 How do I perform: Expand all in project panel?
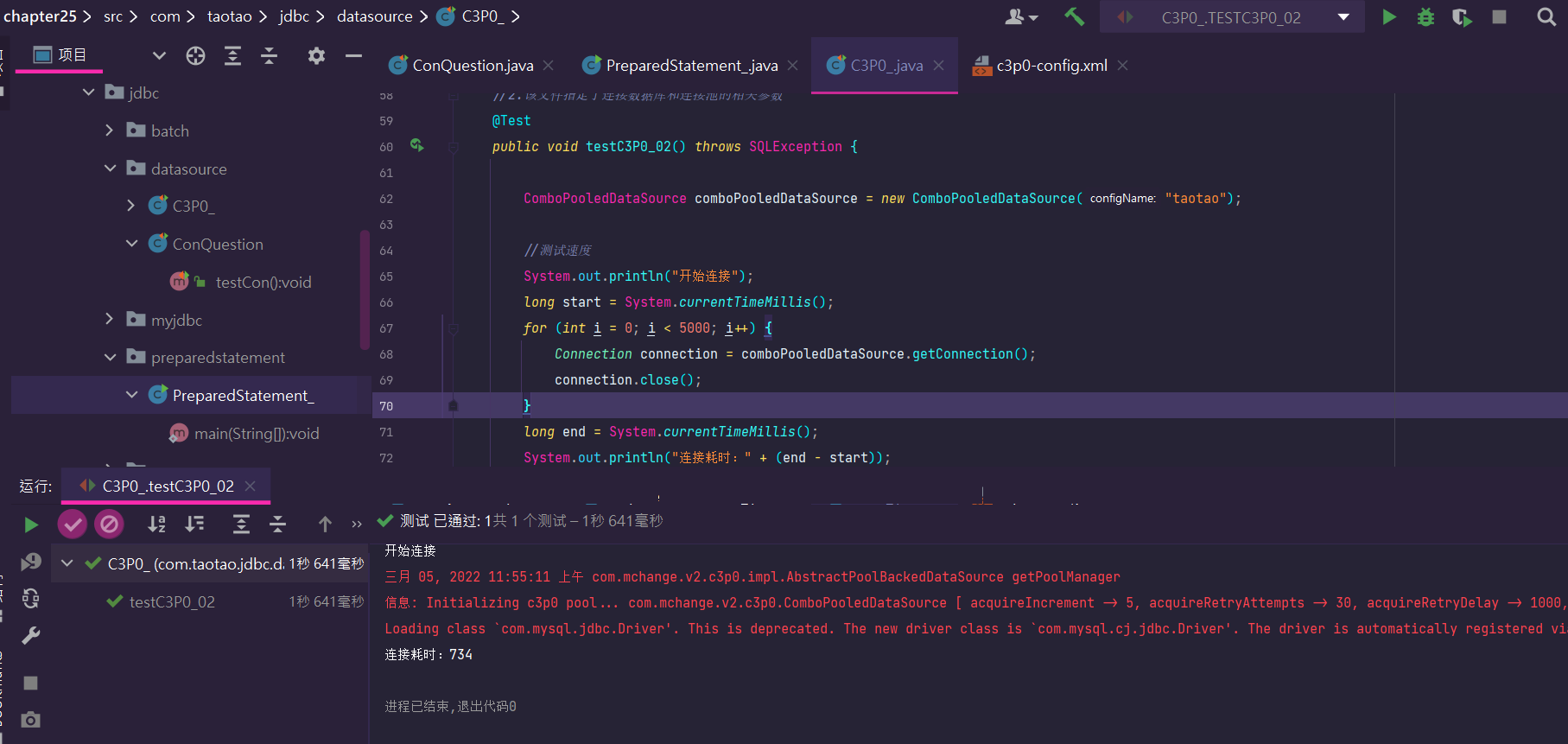point(232,55)
